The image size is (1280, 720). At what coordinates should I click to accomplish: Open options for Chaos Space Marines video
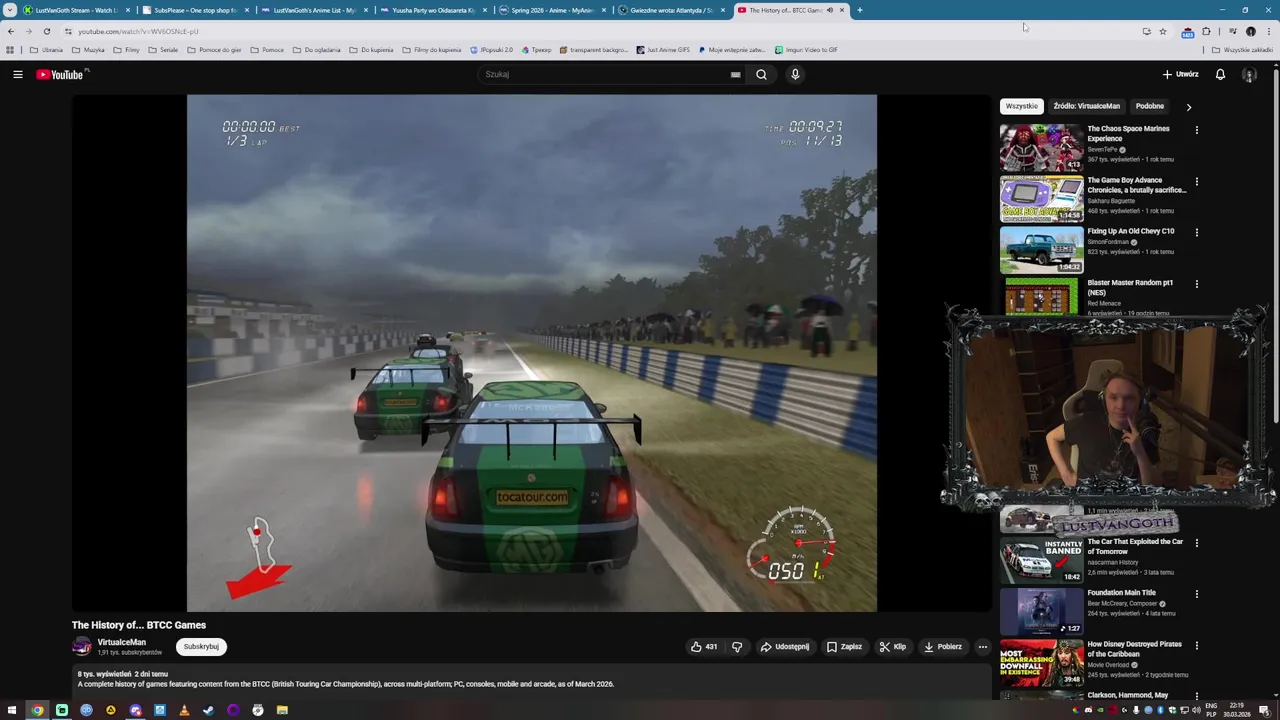point(1196,130)
